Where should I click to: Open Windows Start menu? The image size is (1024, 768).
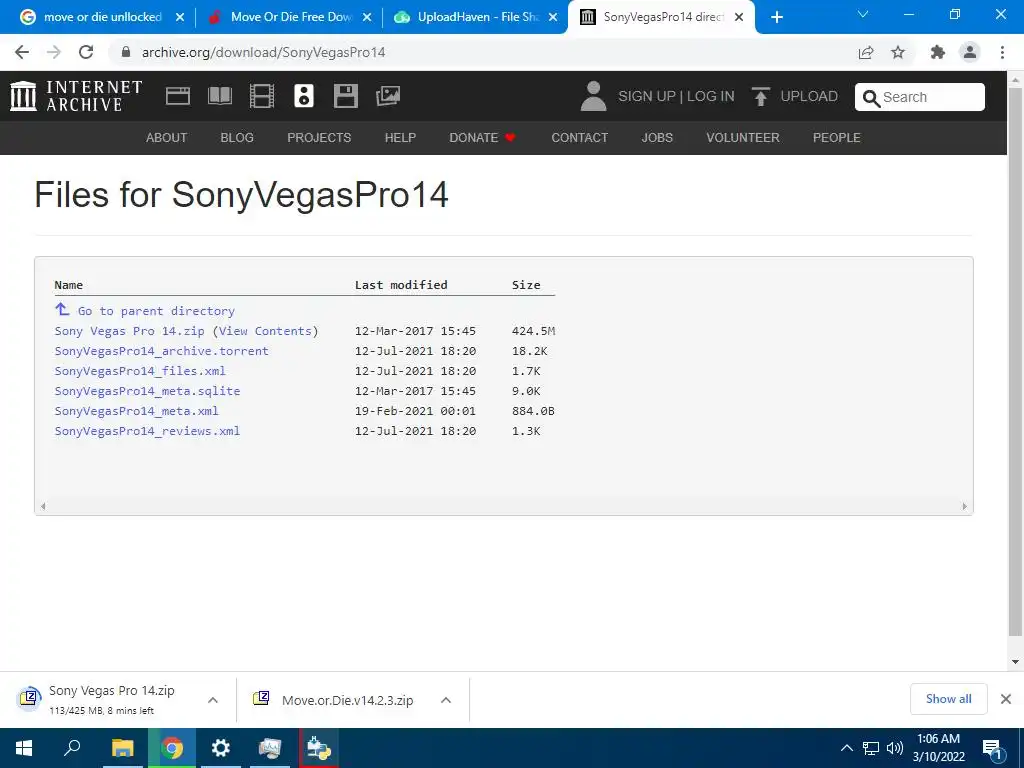click(24, 748)
